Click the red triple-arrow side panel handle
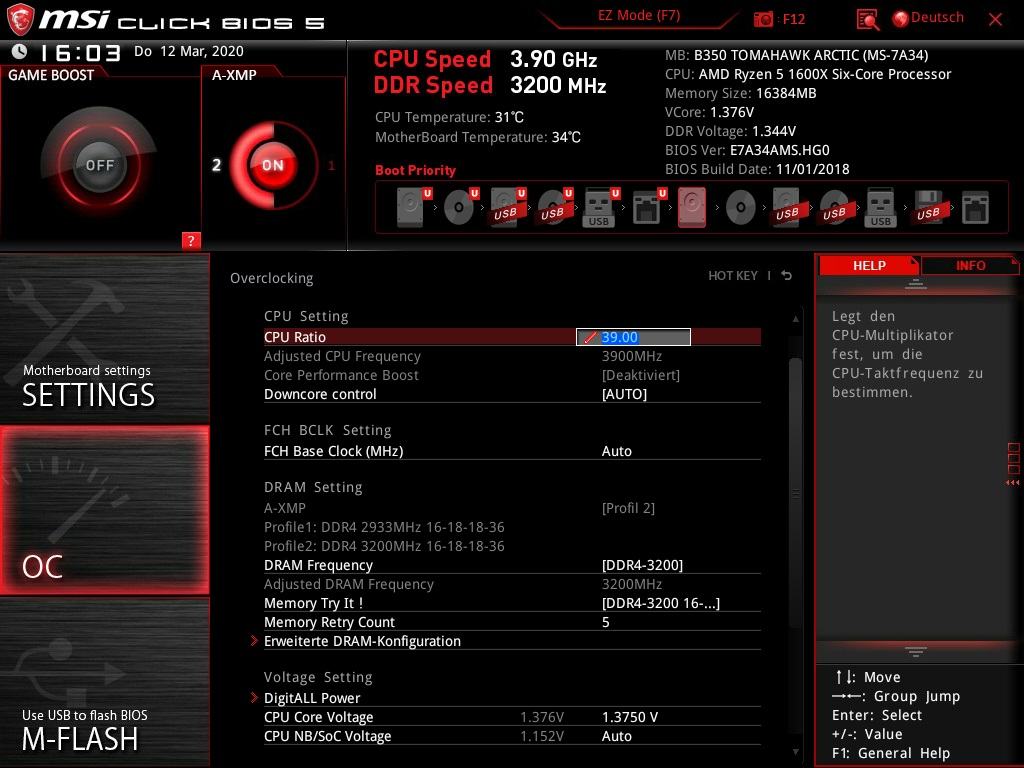This screenshot has height=768, width=1024. 1012,483
